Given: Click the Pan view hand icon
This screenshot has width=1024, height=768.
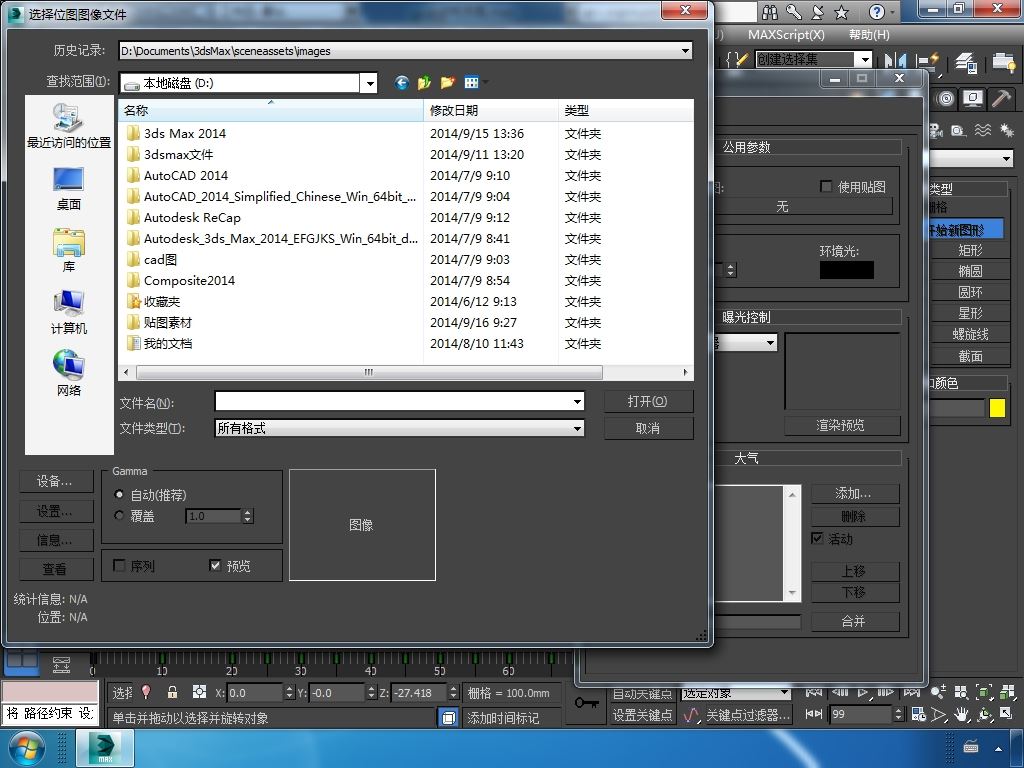Looking at the screenshot, I should pyautogui.click(x=961, y=714).
